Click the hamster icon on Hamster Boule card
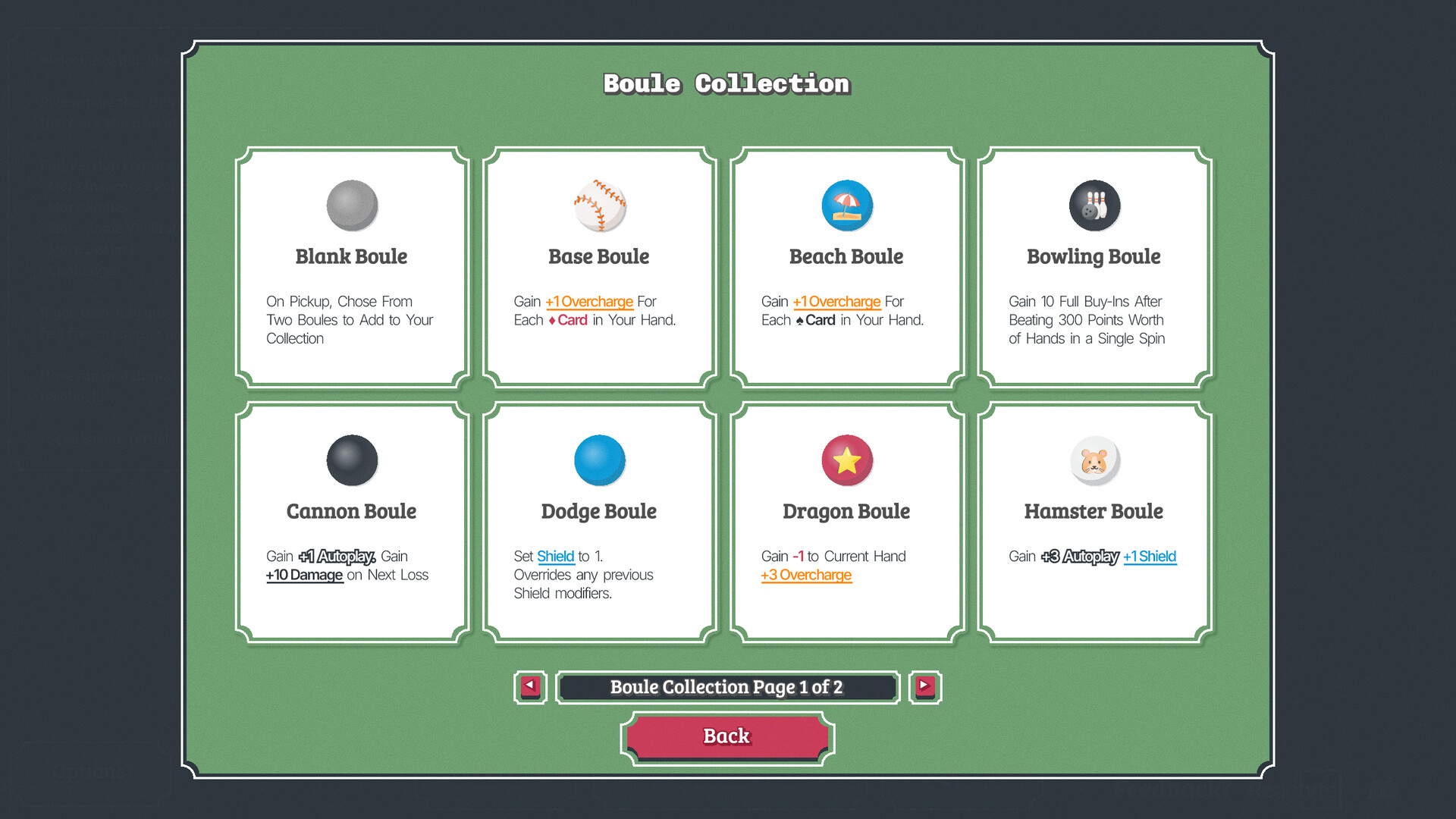The image size is (1456, 819). pyautogui.click(x=1093, y=460)
